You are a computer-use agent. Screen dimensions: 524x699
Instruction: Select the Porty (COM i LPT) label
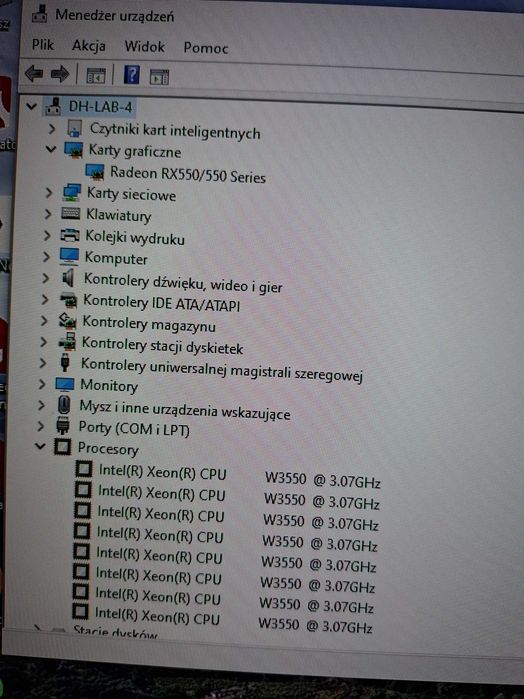(134, 428)
